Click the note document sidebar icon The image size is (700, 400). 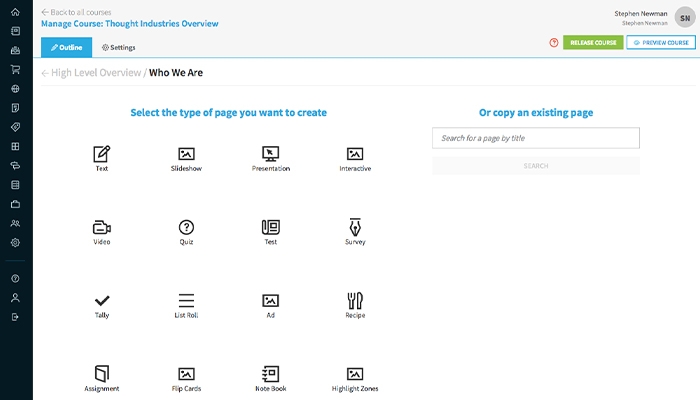[x=15, y=108]
